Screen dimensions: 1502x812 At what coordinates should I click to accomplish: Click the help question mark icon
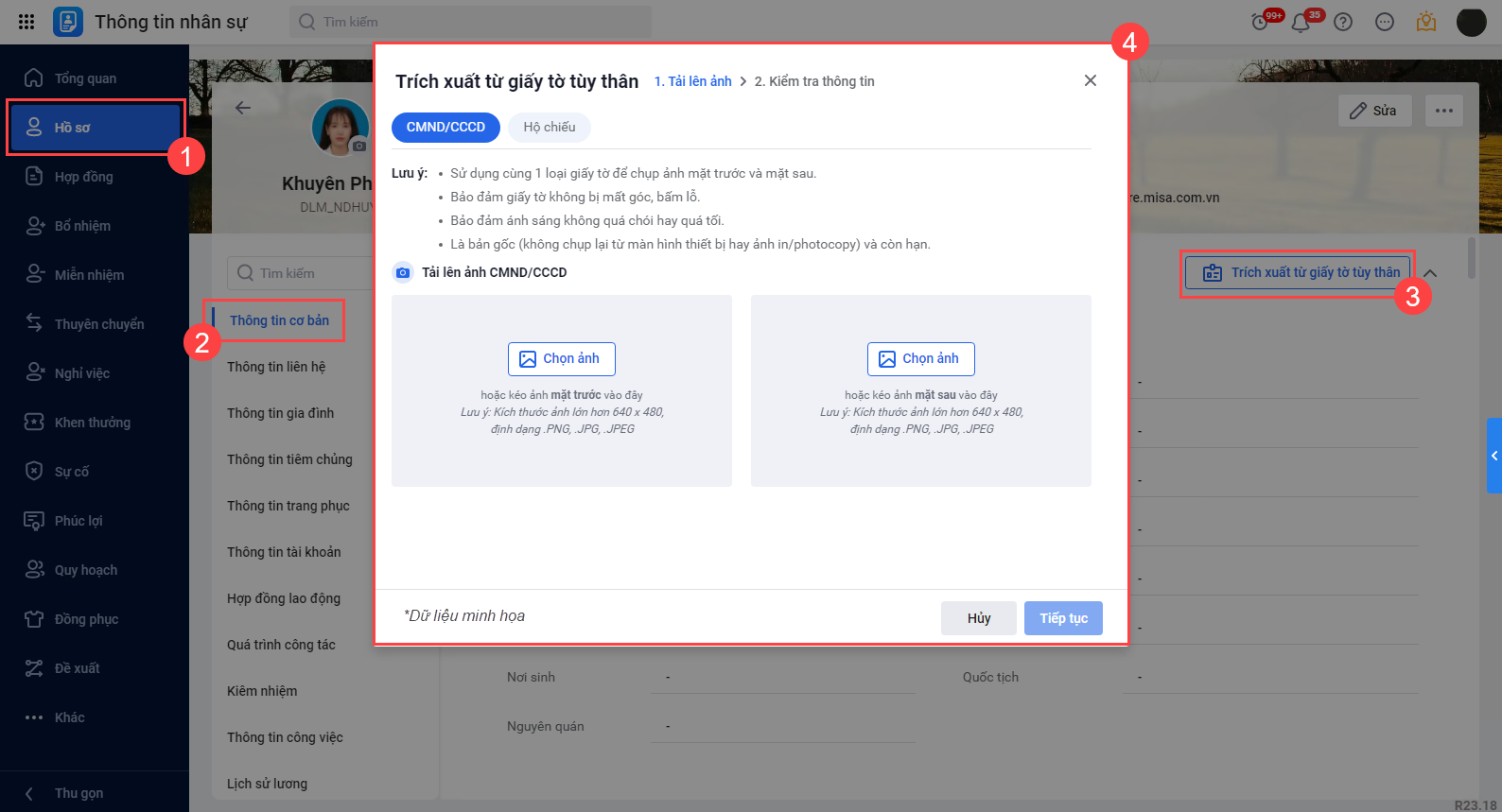pos(1343,22)
